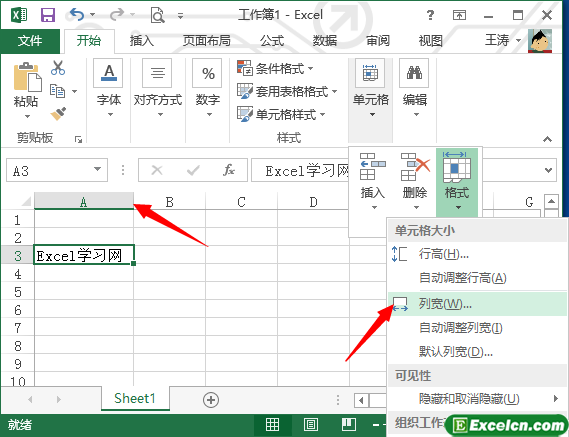
Task: Click the 王涛 account name
Action: tap(497, 40)
